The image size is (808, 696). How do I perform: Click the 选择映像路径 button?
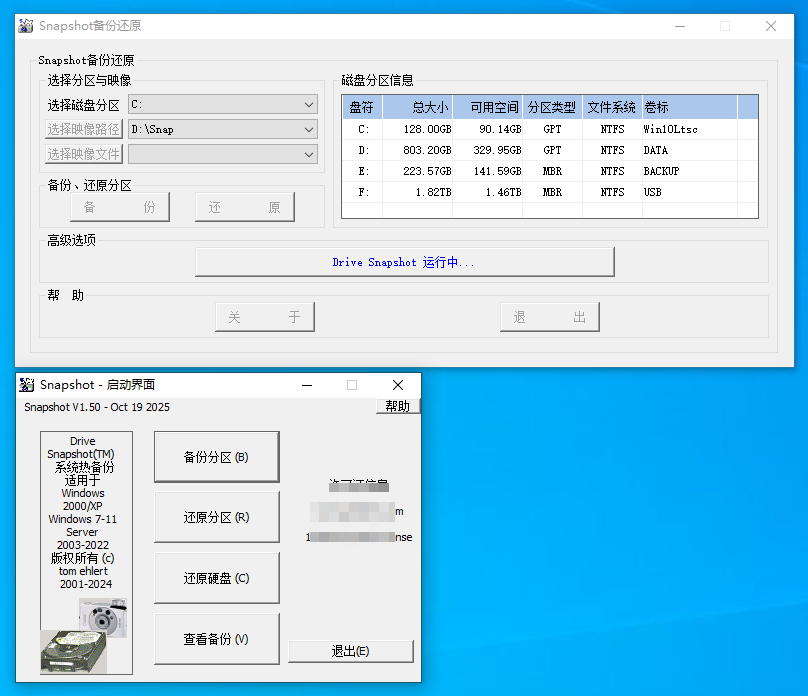point(83,129)
